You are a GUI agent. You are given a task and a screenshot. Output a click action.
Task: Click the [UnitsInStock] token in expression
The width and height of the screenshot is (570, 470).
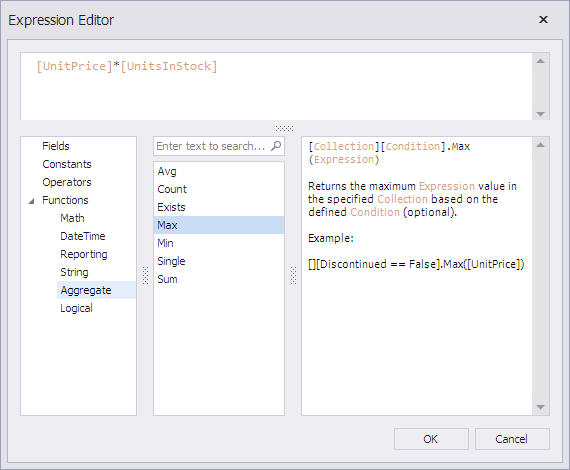tap(169, 67)
